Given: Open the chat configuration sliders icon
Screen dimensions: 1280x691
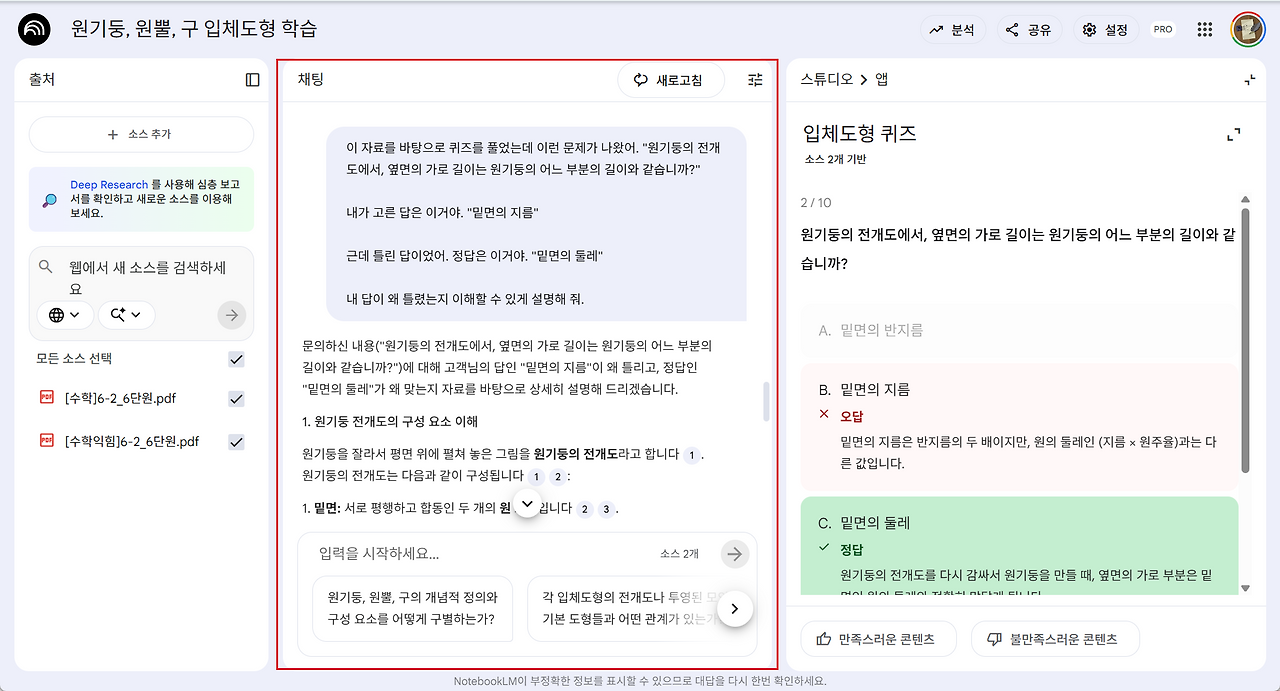Looking at the screenshot, I should (x=755, y=80).
